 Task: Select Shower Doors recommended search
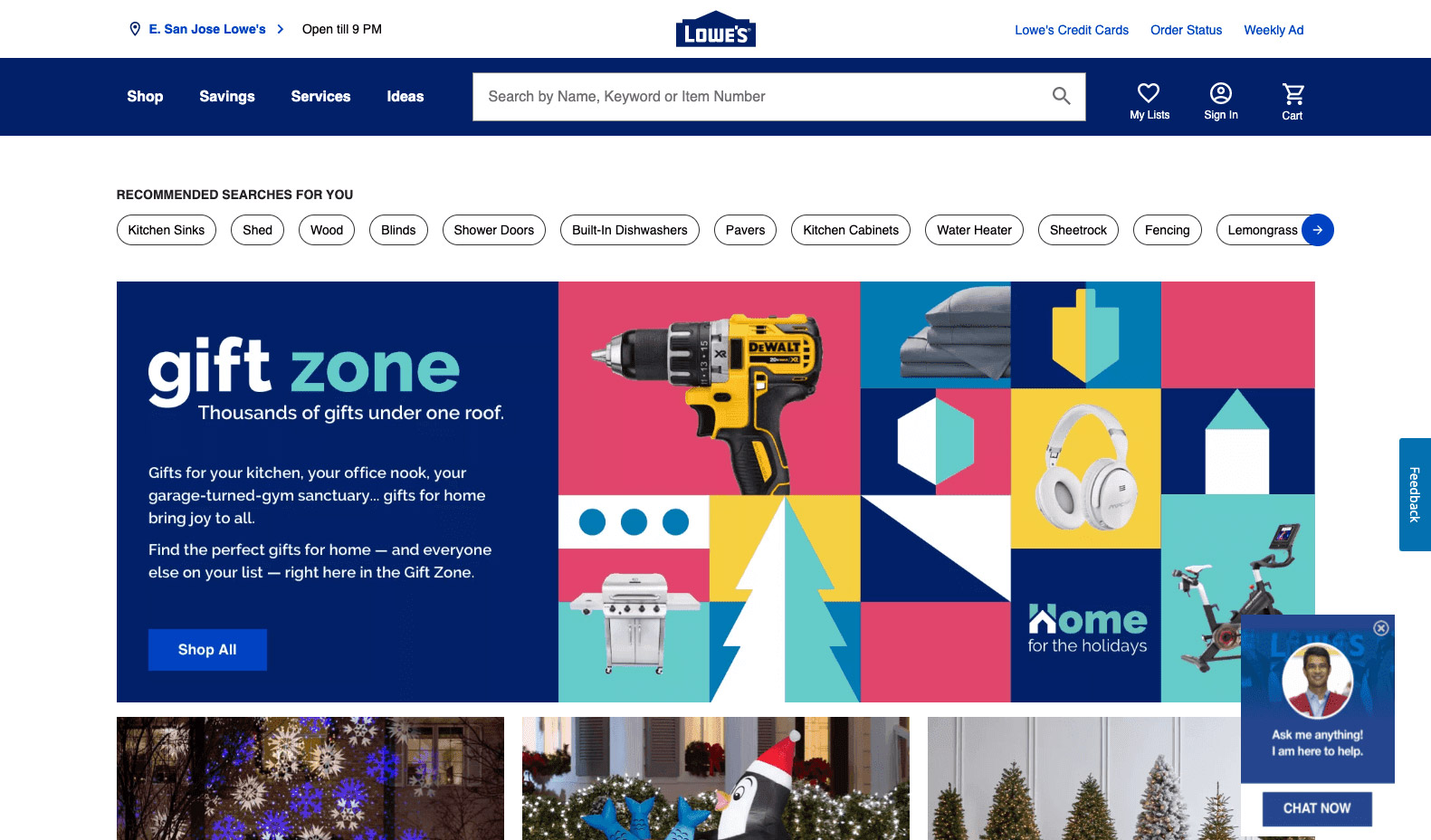(494, 230)
